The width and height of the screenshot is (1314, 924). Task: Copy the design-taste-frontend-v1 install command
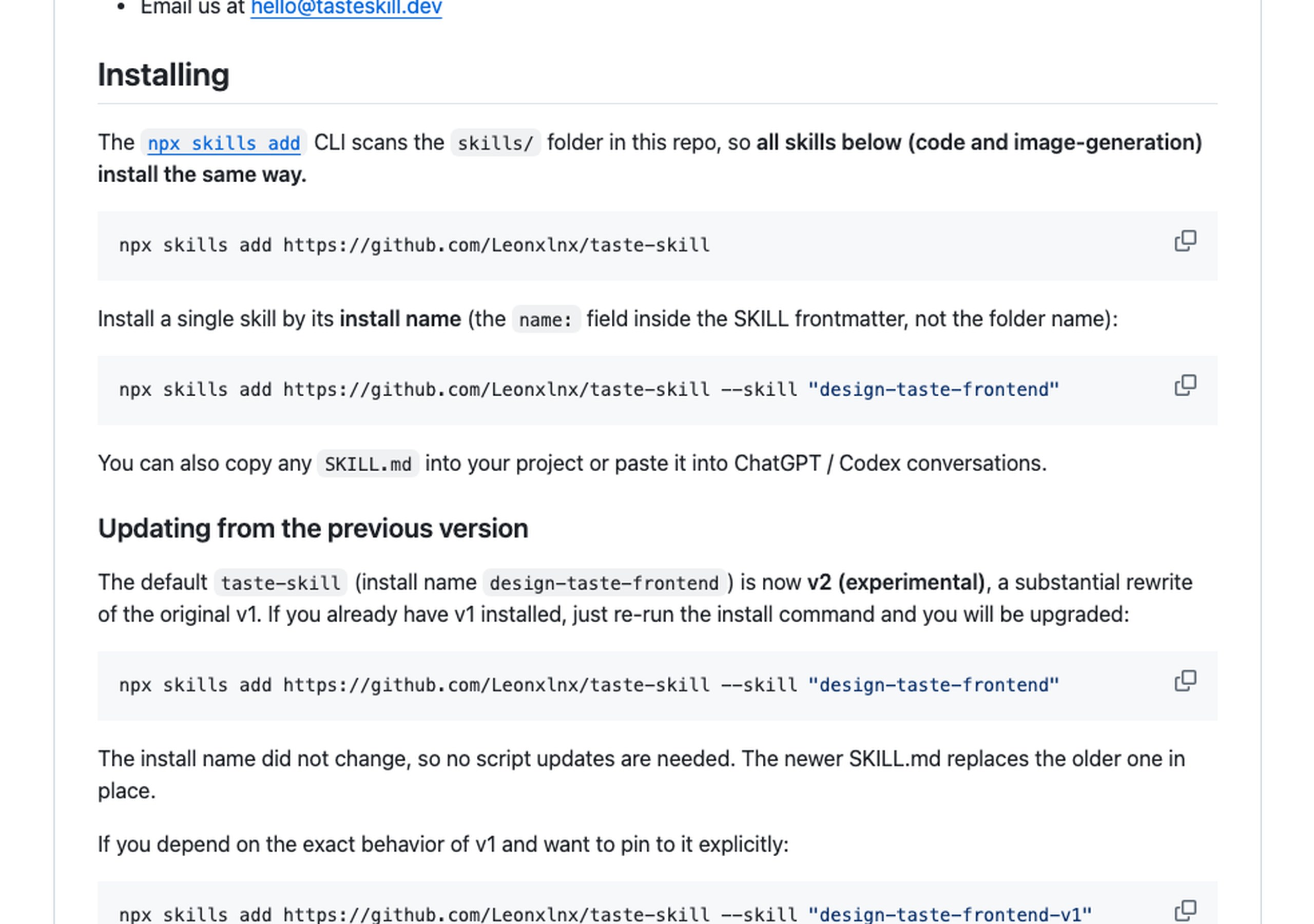[1185, 910]
